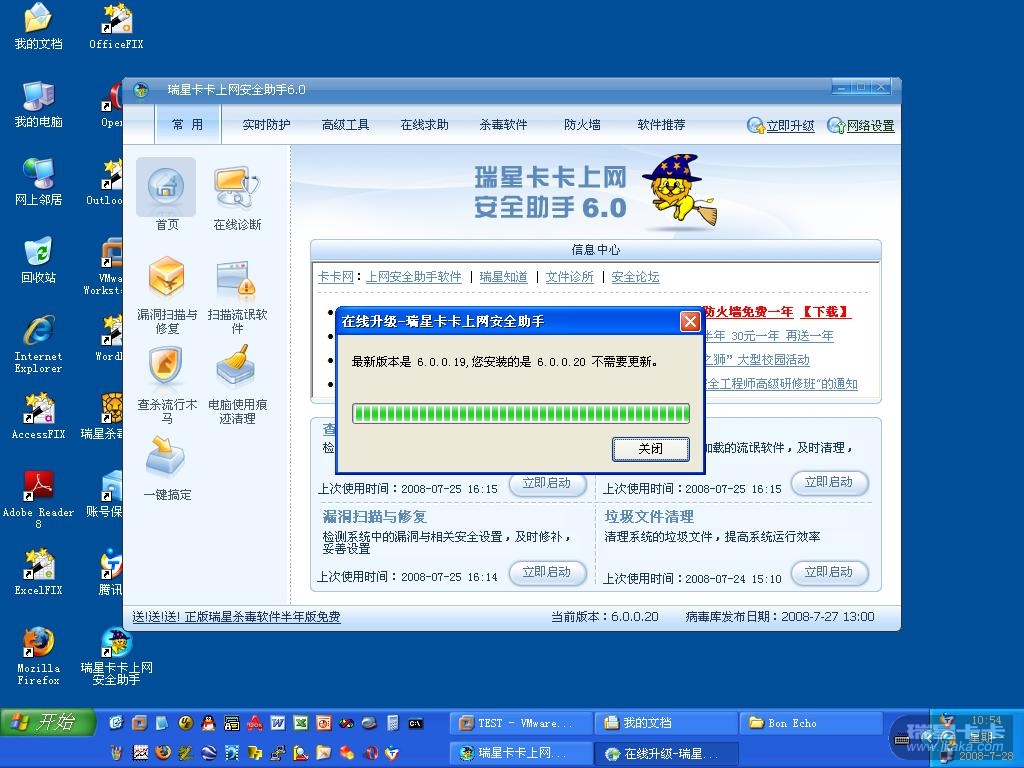Switch to 我的文档 taskbar window
Viewport: 1024px width, 768px height.
click(x=666, y=723)
